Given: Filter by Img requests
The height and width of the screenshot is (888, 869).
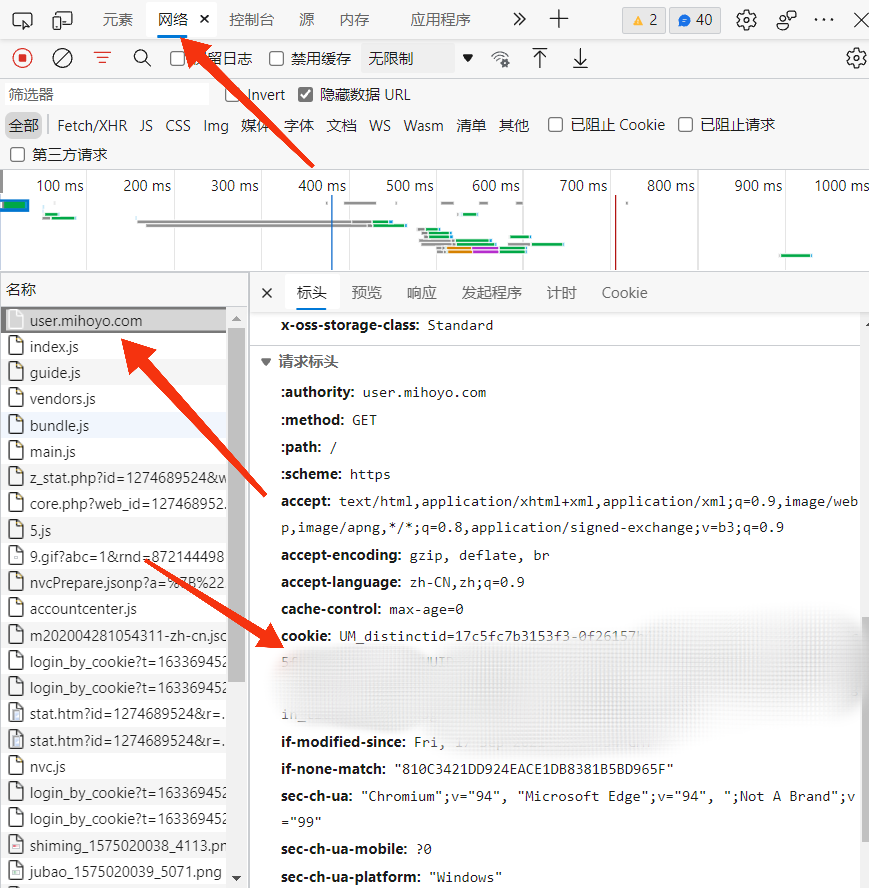Looking at the screenshot, I should pos(216,126).
